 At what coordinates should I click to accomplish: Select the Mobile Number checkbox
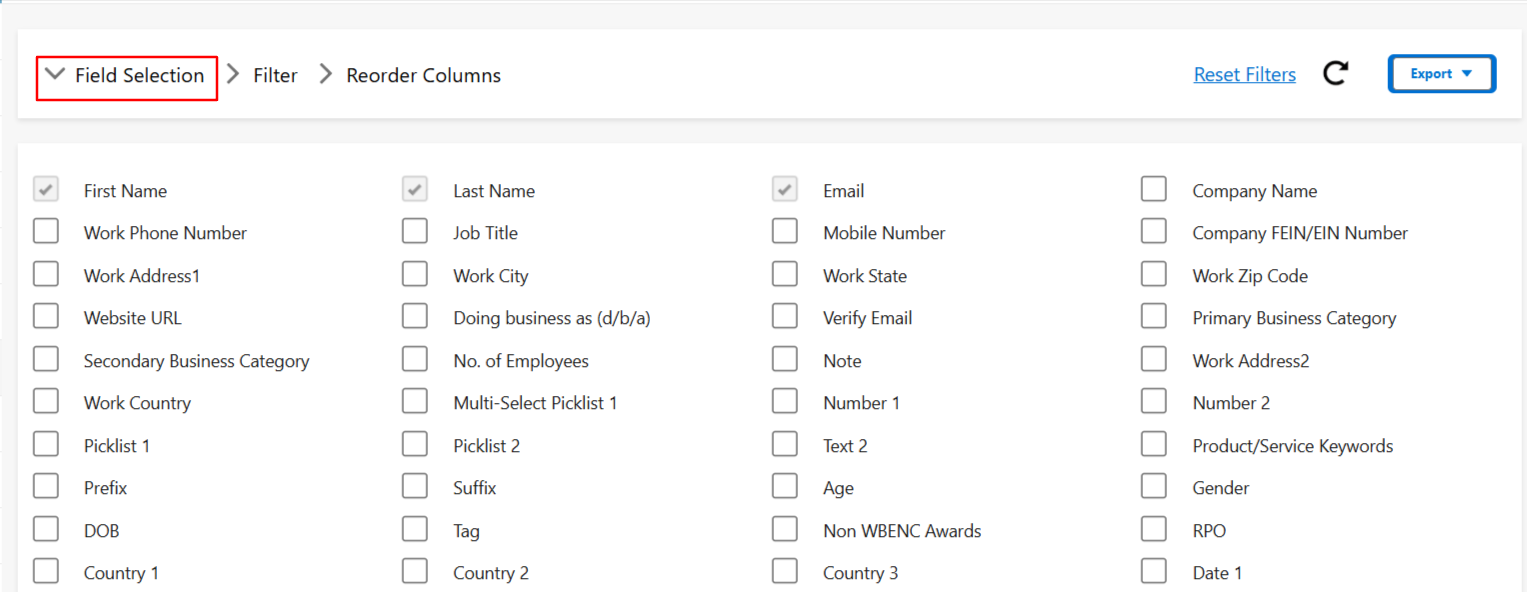(x=785, y=232)
